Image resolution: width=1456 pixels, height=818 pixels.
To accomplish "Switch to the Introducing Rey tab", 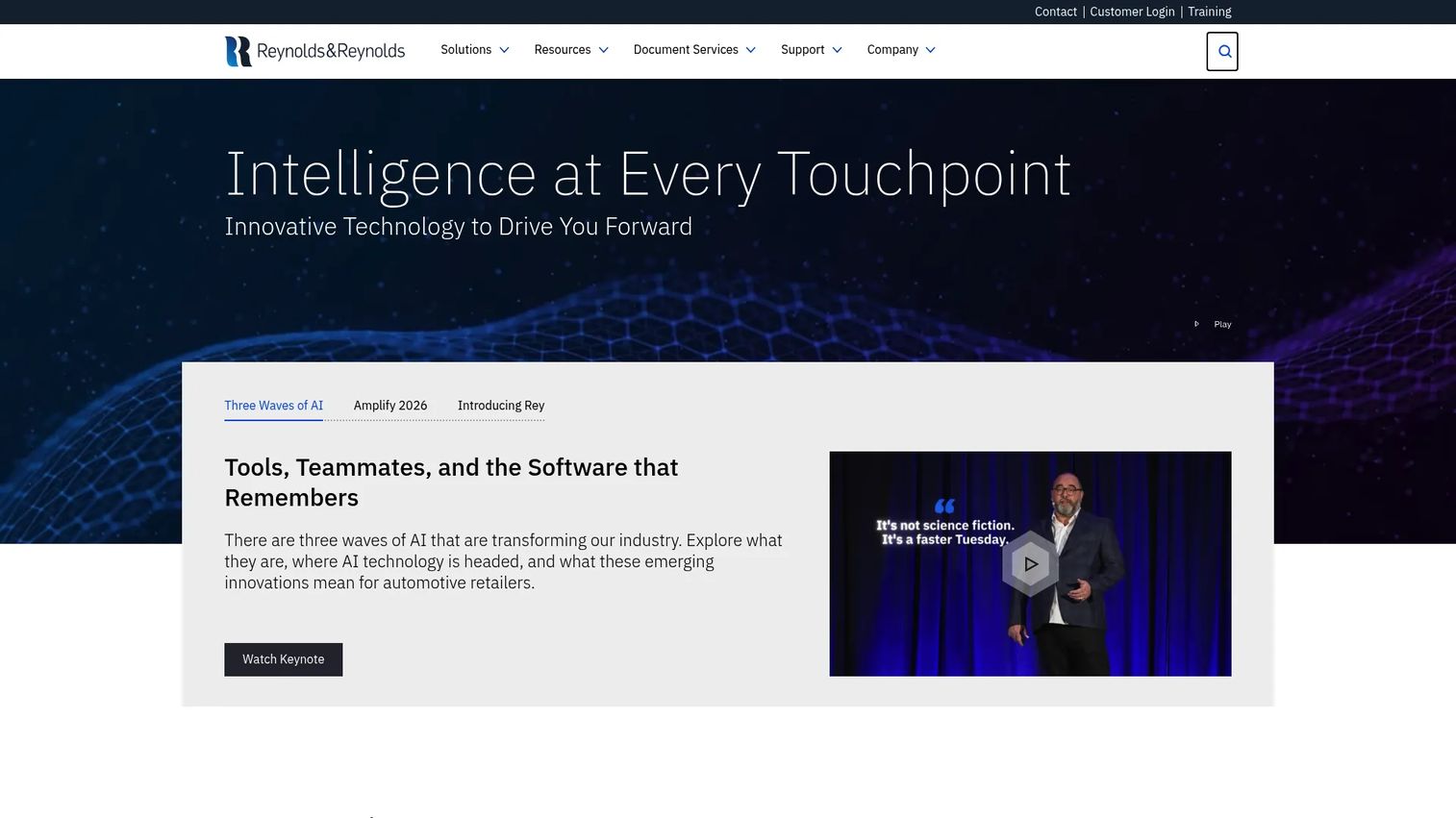I will point(501,406).
